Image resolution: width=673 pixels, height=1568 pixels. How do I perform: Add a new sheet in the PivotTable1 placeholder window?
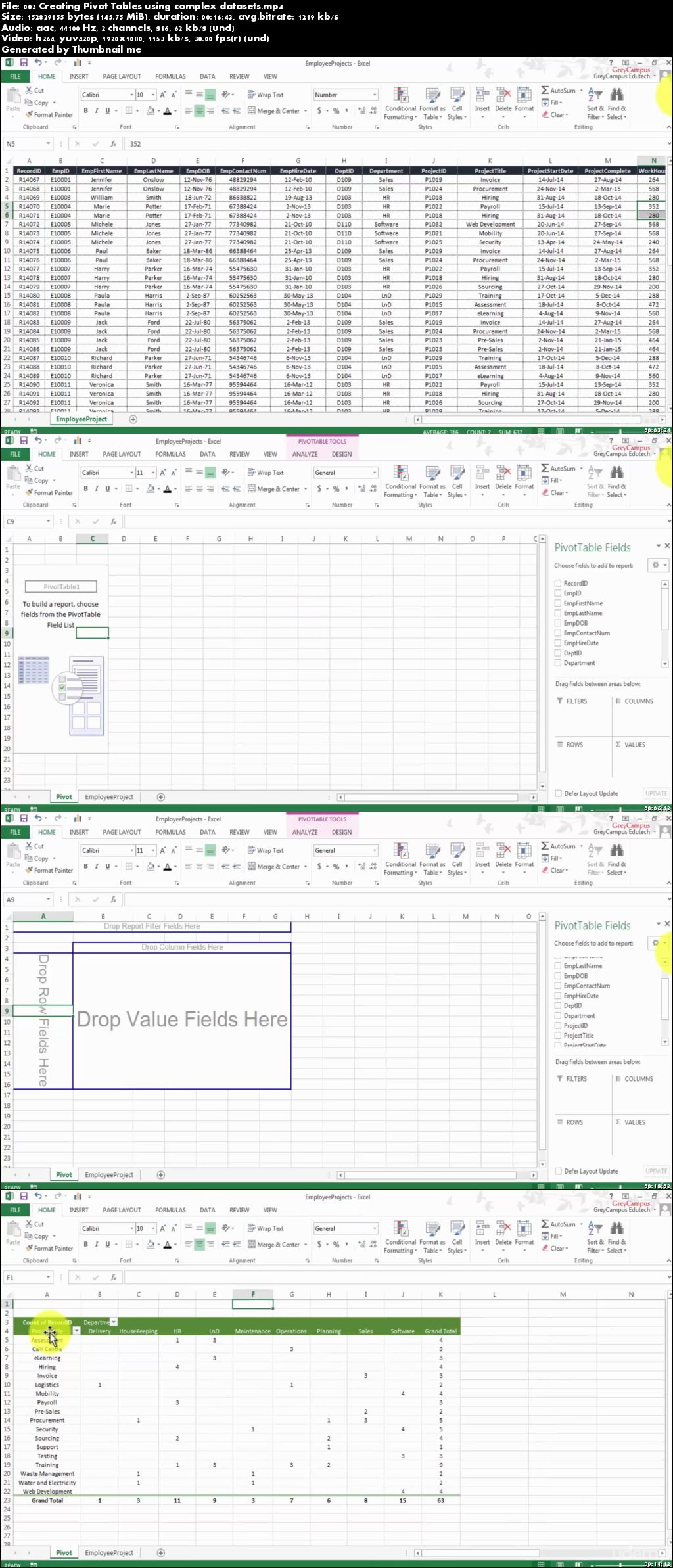[161, 796]
